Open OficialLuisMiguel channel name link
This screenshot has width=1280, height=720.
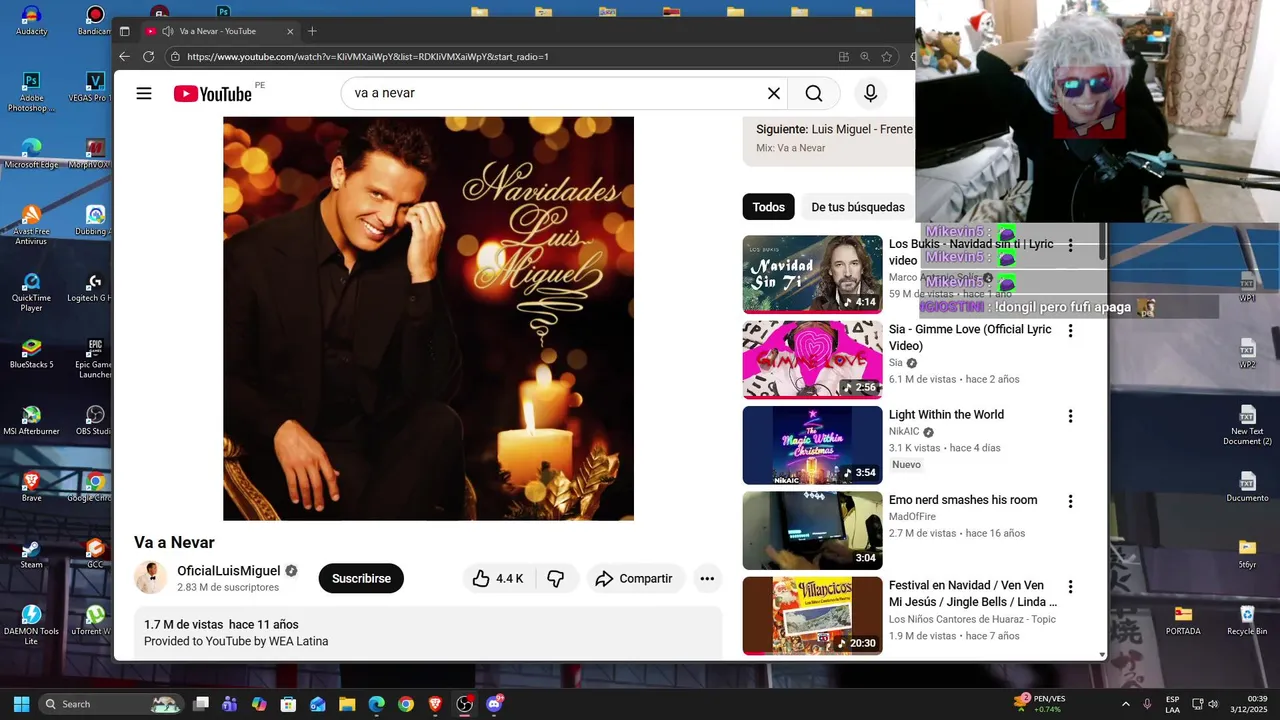[x=229, y=571]
